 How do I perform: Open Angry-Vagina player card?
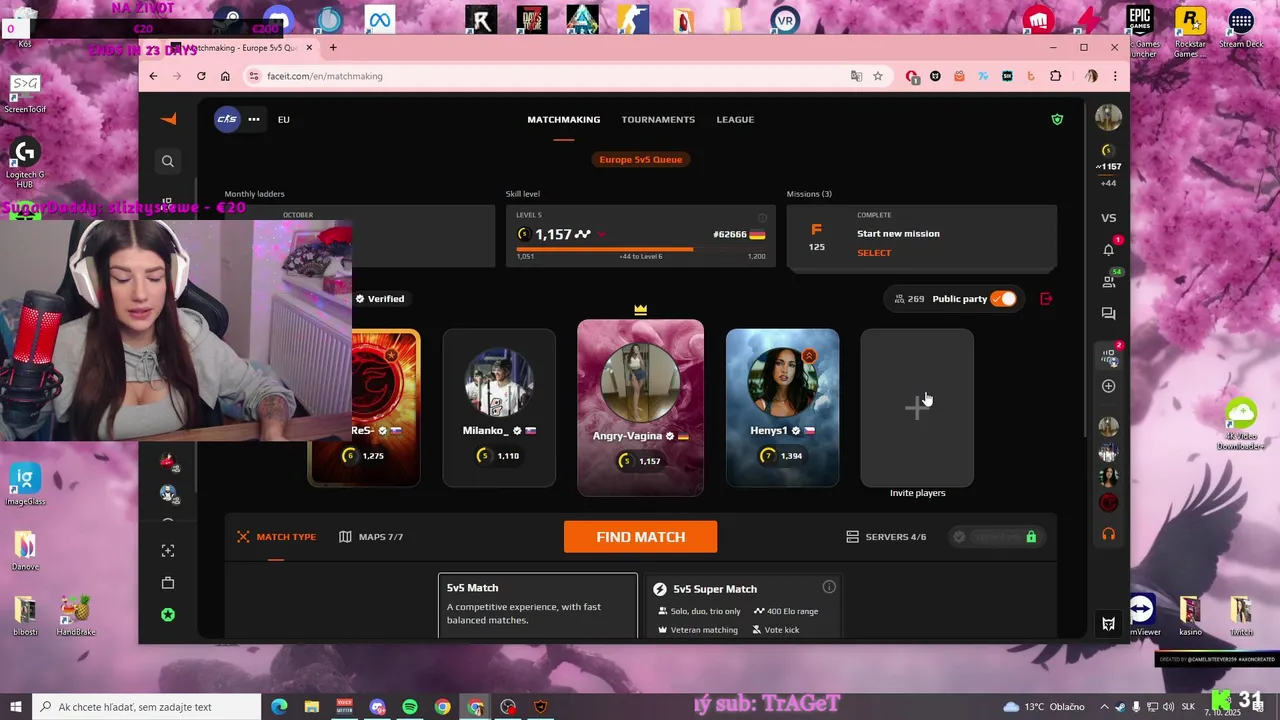coord(640,408)
